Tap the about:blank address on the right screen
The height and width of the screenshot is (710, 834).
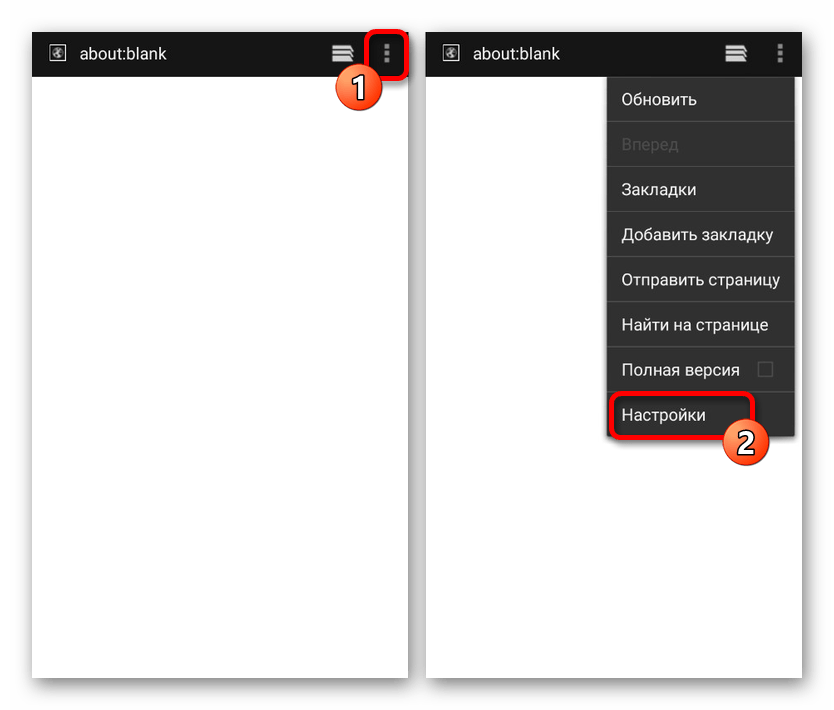pos(516,54)
